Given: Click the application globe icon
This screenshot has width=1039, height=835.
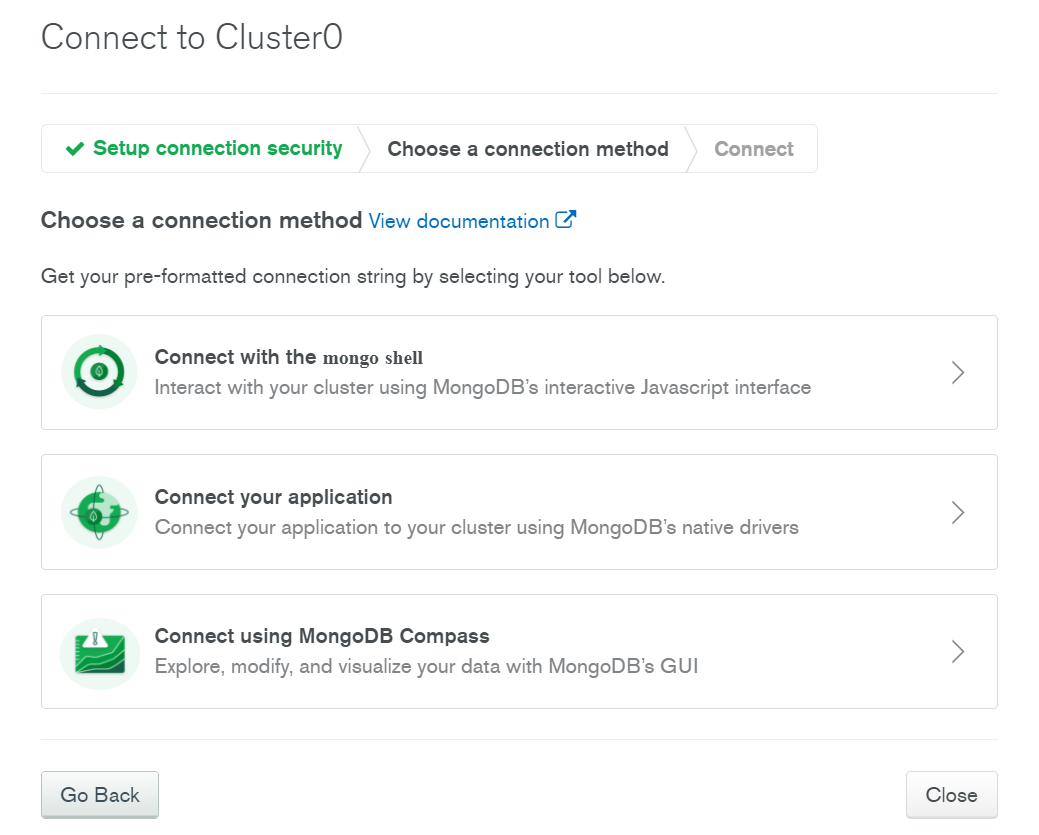Looking at the screenshot, I should (99, 512).
